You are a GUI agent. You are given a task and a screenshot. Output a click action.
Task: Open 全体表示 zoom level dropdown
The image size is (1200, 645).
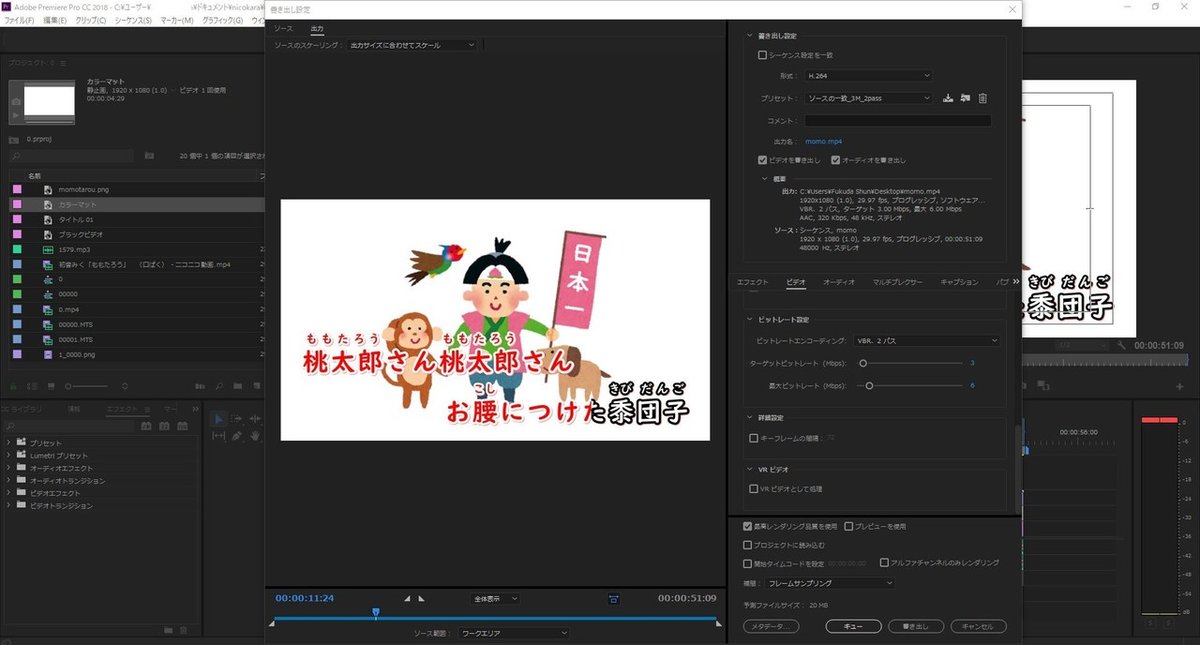point(495,599)
